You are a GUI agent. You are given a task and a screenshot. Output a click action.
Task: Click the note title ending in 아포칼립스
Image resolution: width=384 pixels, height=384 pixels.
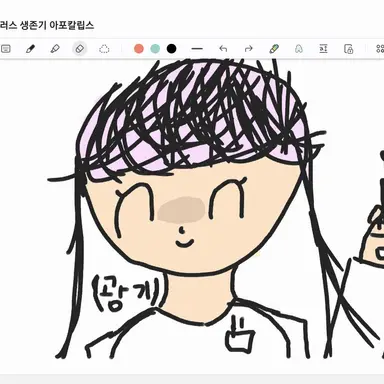tap(47, 25)
